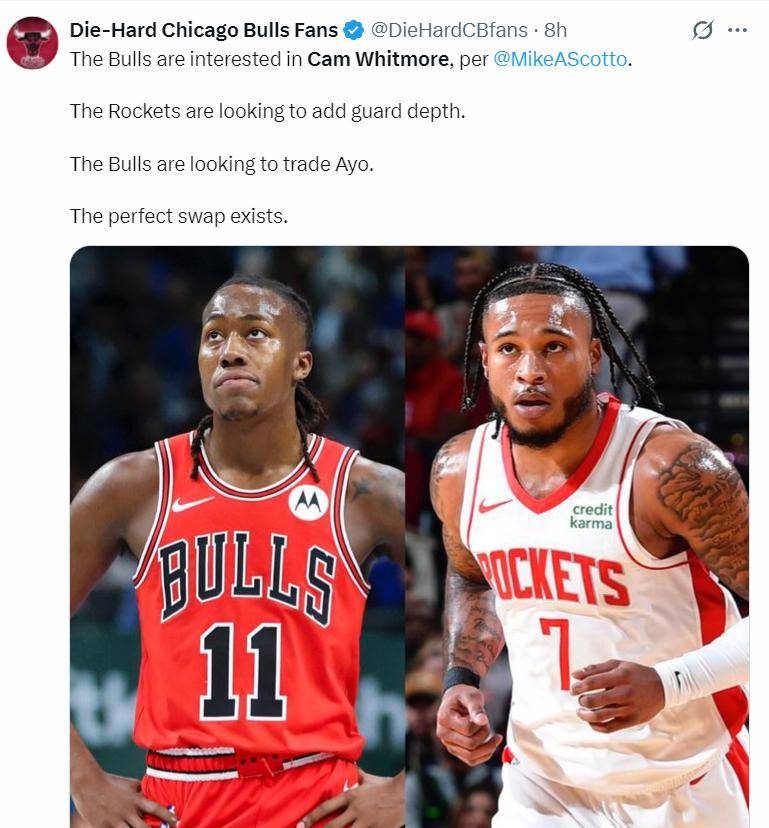Click the number 11 on the Bulls jersey
This screenshot has height=828, width=769.
coord(243,671)
